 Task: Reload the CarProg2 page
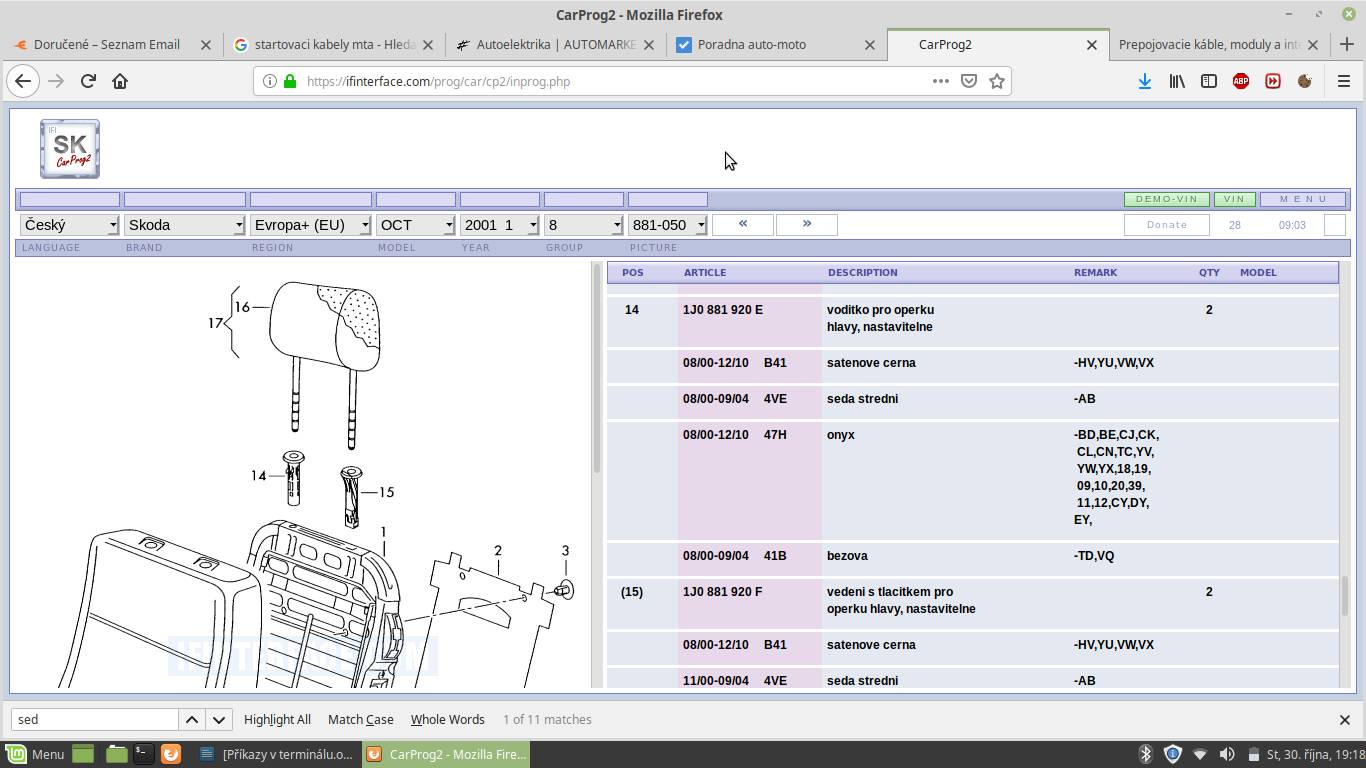88,81
